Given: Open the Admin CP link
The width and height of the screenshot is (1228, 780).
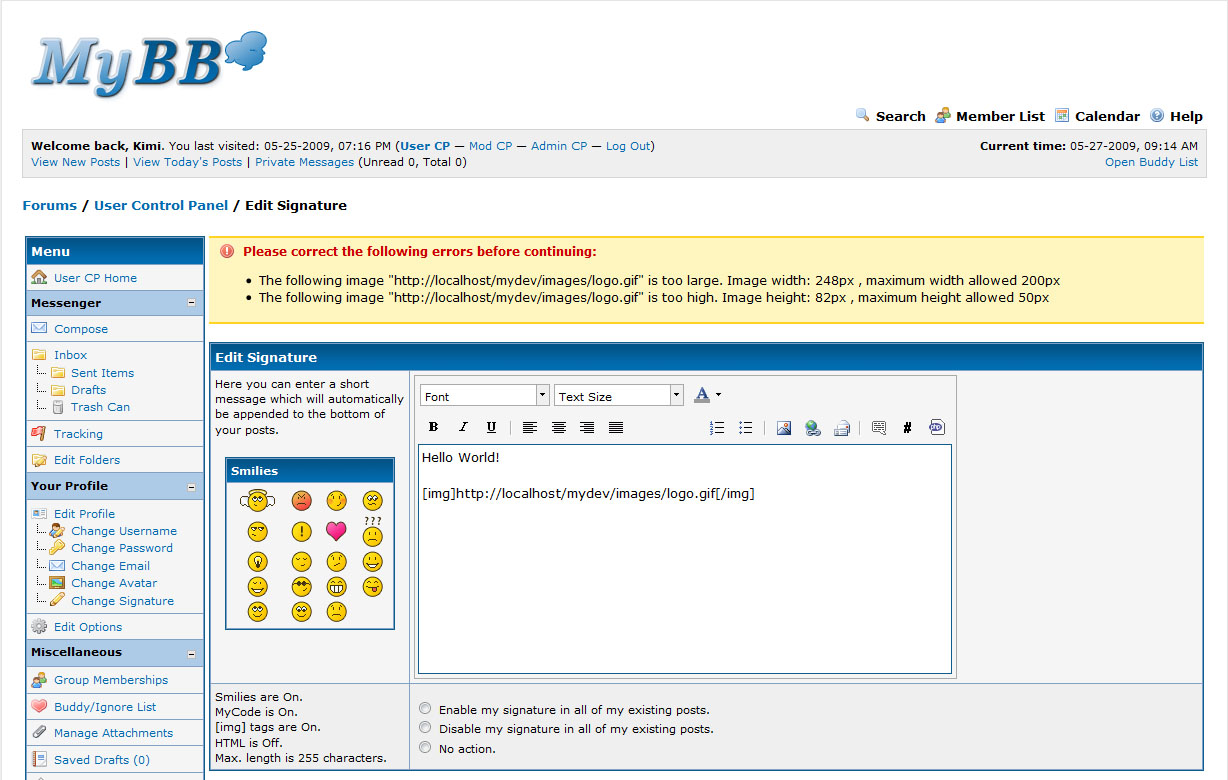Looking at the screenshot, I should coord(559,146).
